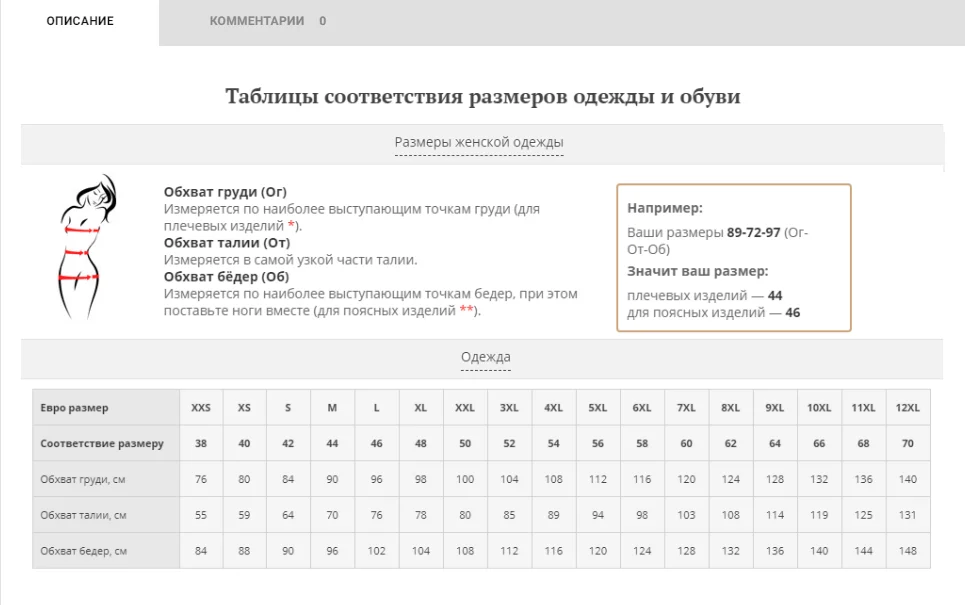
Task: Click the page heading Таблицы соответствия размеров одежды и обуви
Action: tap(482, 96)
